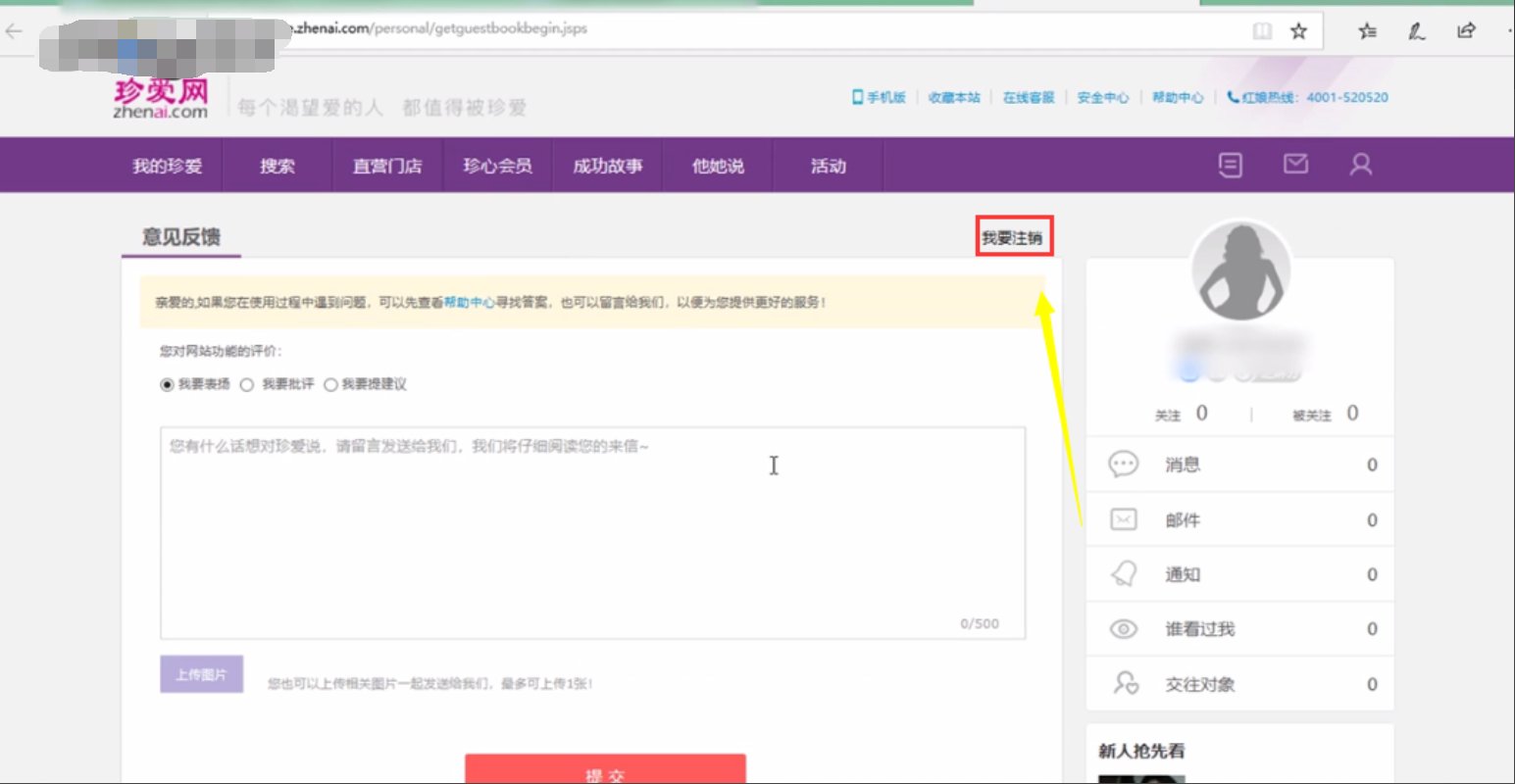Open the 成功故事 menu item

pyautogui.click(x=608, y=166)
